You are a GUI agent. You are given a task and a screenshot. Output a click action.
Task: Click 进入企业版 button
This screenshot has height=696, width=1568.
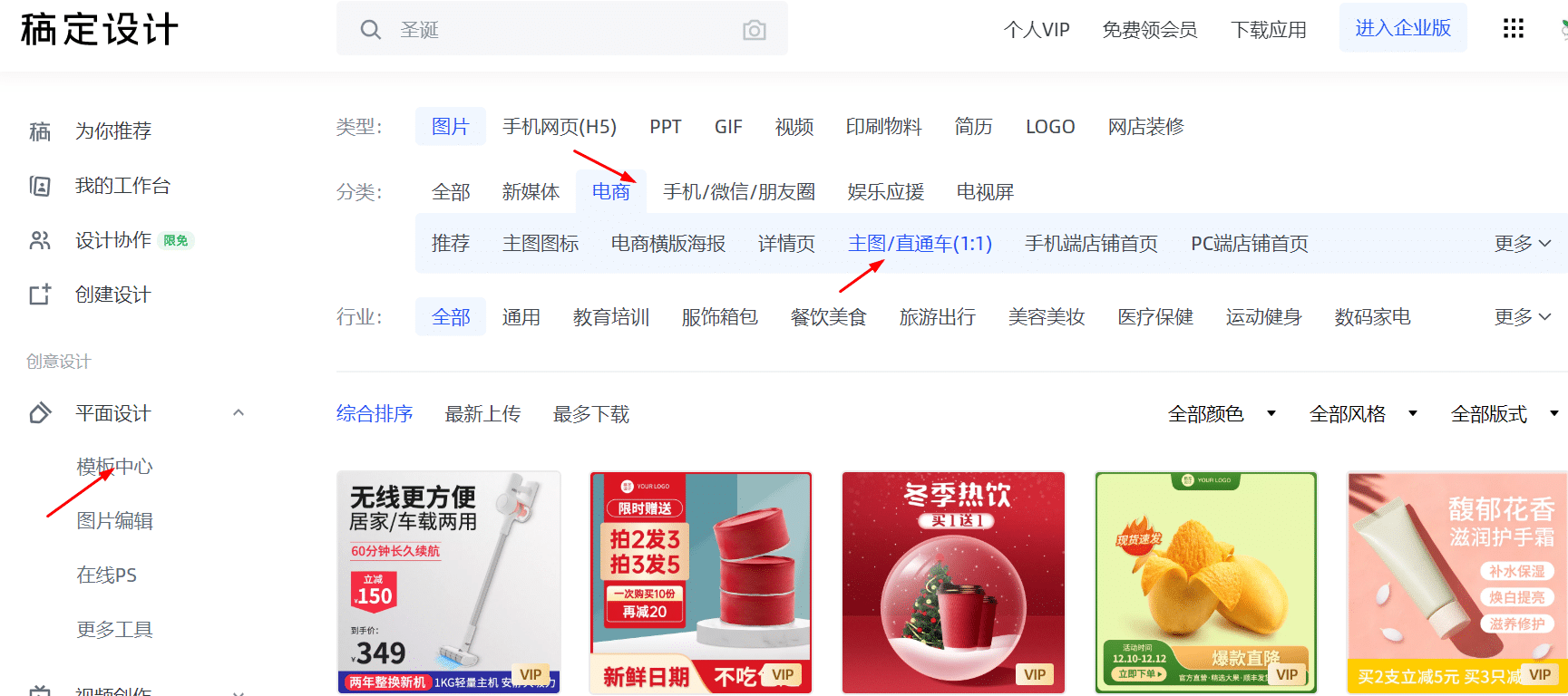(1403, 28)
